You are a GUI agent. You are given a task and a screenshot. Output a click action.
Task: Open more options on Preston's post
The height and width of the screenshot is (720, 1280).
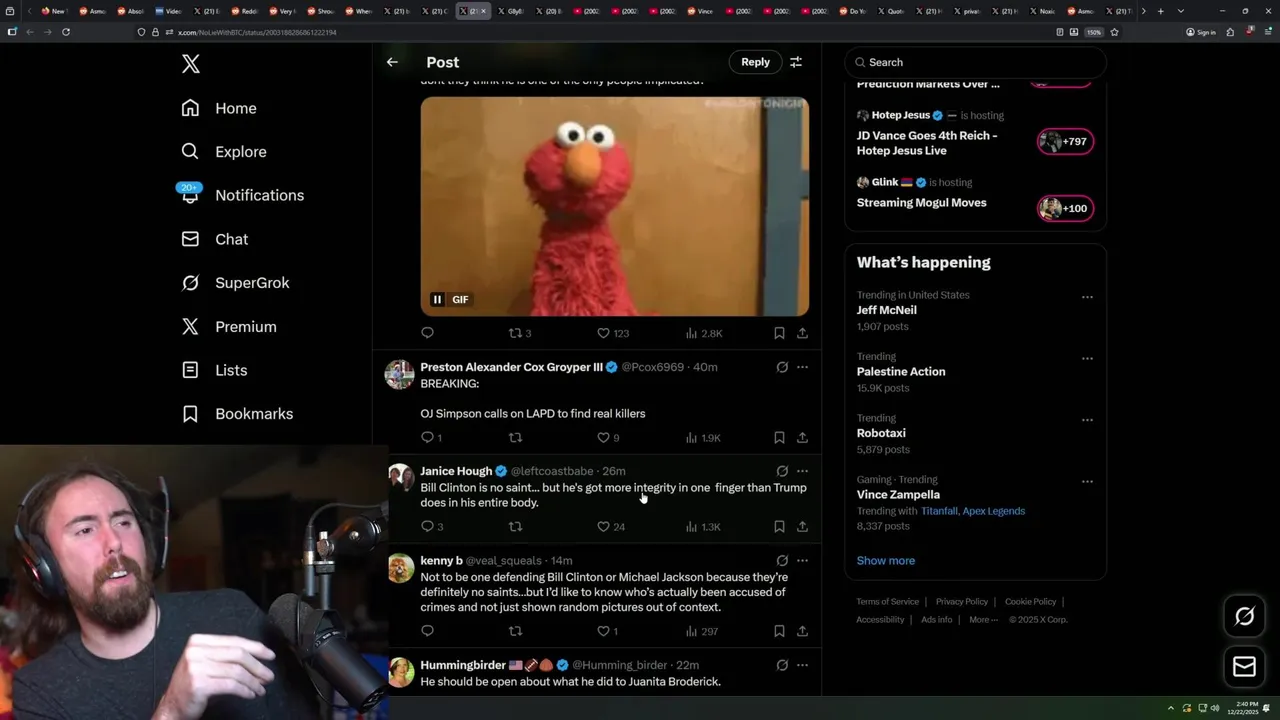point(802,367)
